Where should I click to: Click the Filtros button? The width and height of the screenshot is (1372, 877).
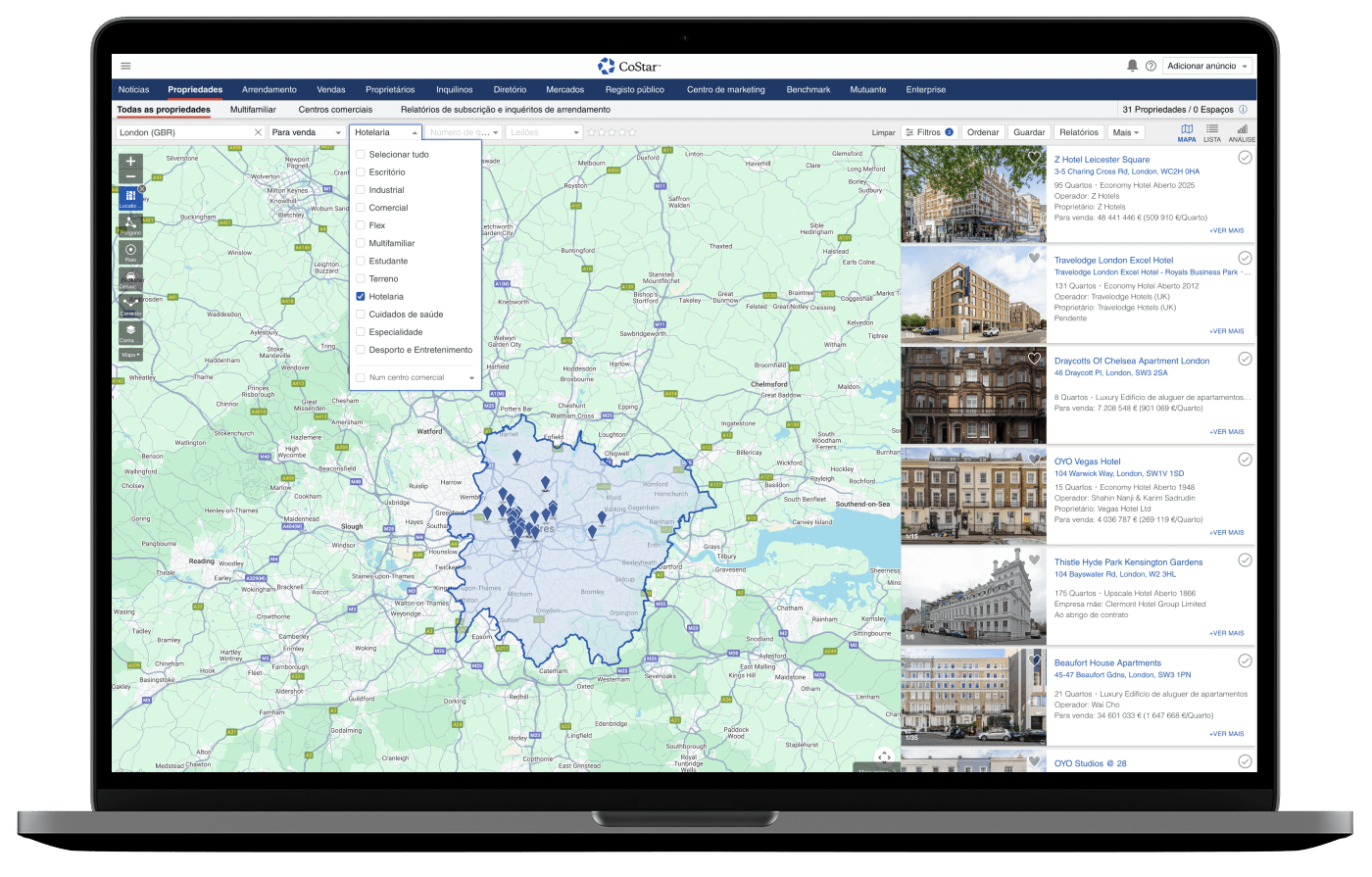pyautogui.click(x=928, y=132)
